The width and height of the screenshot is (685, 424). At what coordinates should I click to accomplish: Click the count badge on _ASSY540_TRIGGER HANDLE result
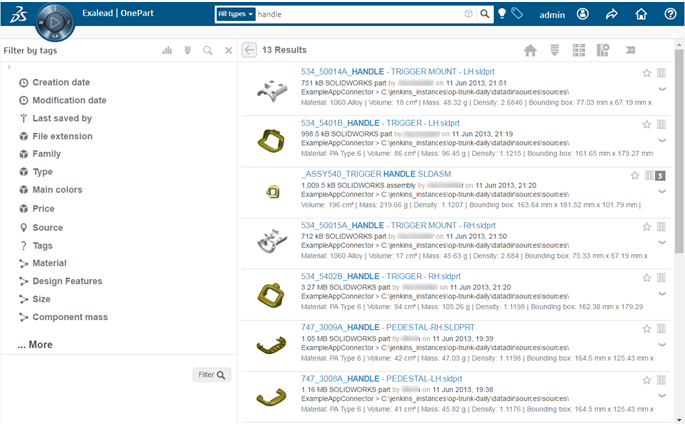660,176
